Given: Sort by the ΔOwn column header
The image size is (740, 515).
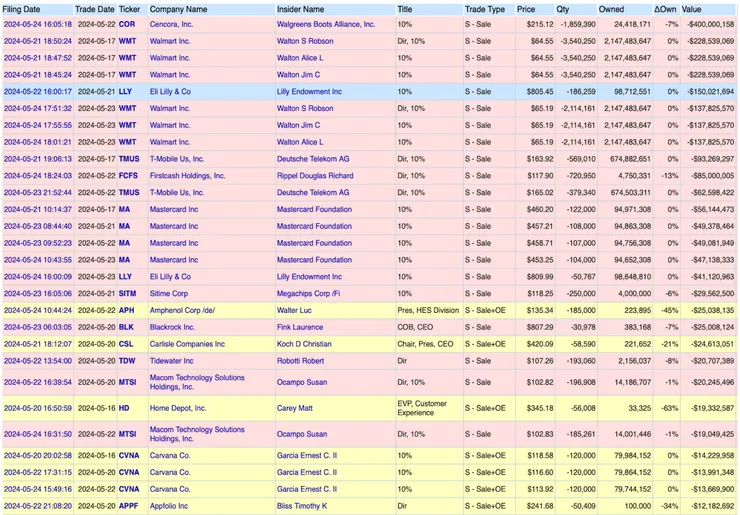Looking at the screenshot, I should tap(665, 9).
